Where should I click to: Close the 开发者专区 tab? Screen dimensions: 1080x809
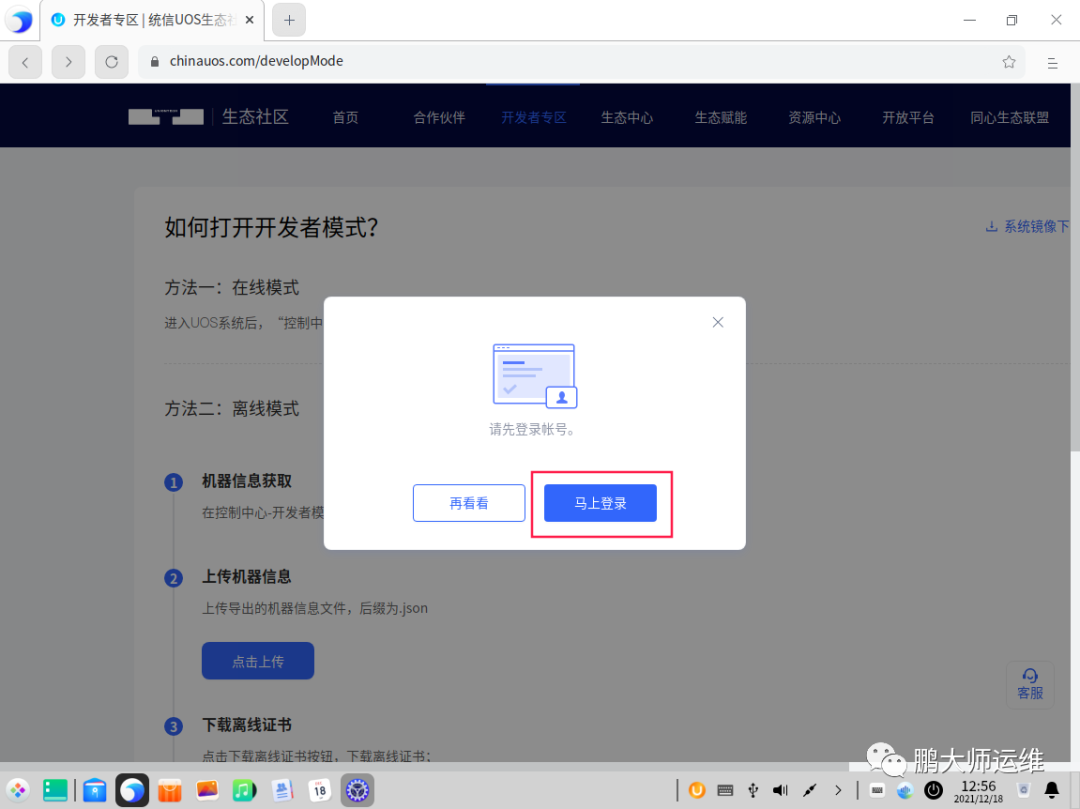point(249,20)
